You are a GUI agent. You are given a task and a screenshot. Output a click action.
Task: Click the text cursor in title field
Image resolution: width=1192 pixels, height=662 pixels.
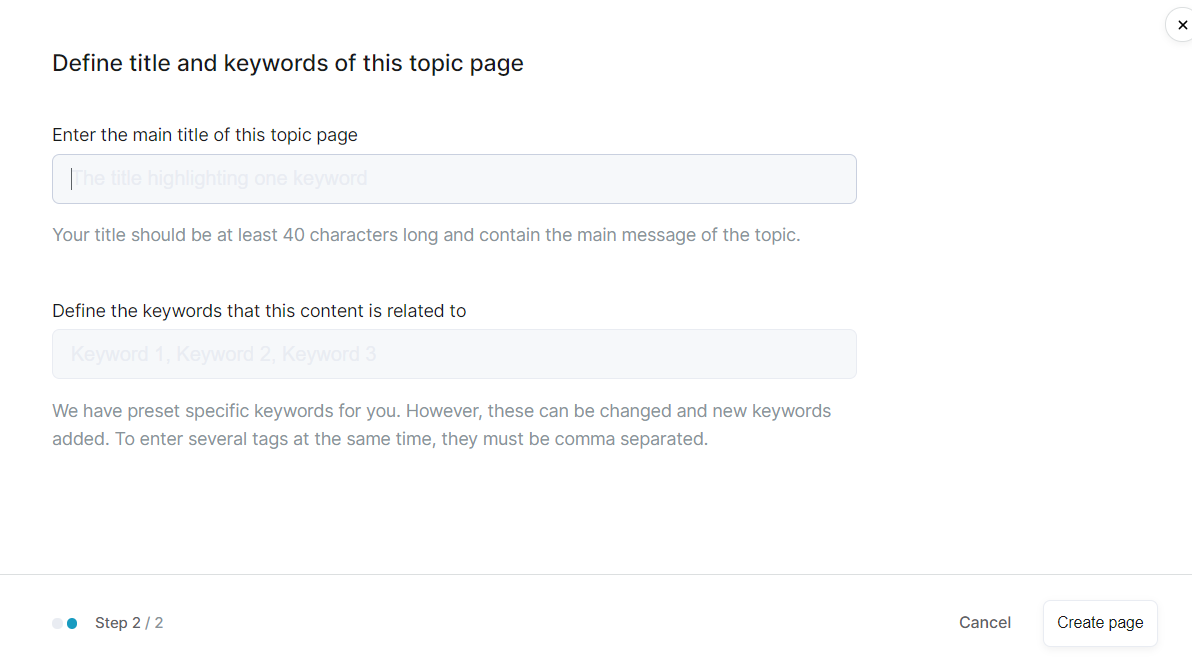(x=72, y=179)
